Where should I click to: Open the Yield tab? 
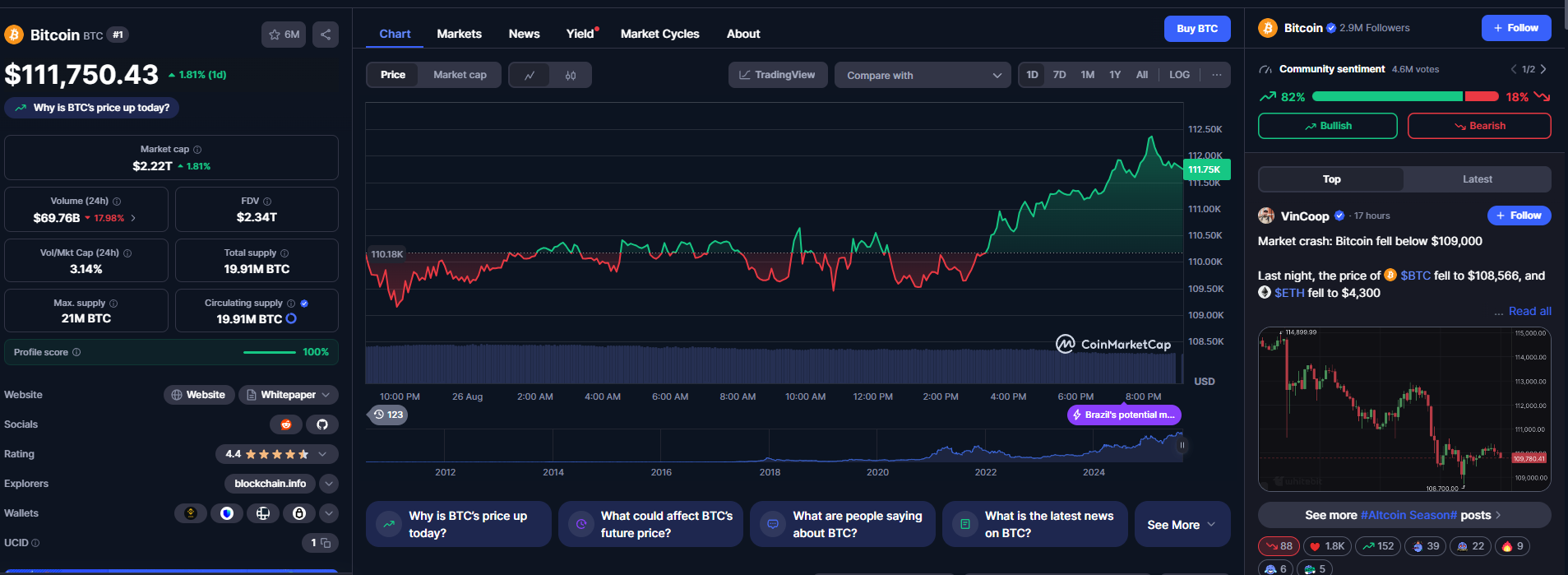[580, 34]
